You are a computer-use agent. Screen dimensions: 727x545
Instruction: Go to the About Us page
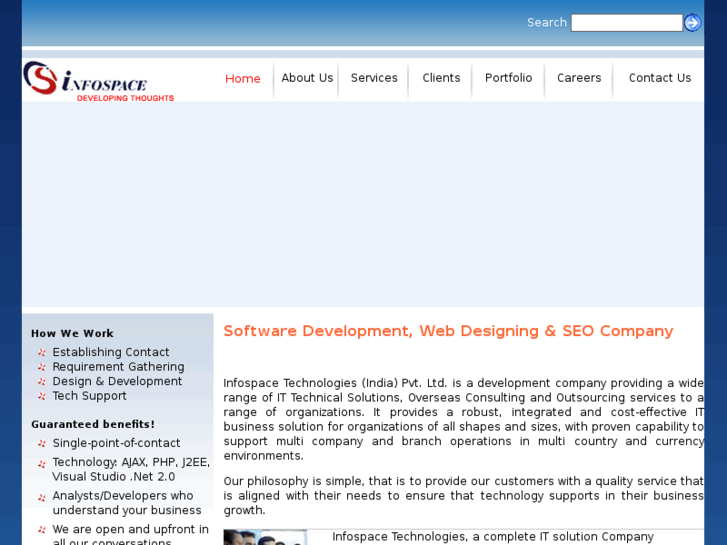(x=307, y=78)
